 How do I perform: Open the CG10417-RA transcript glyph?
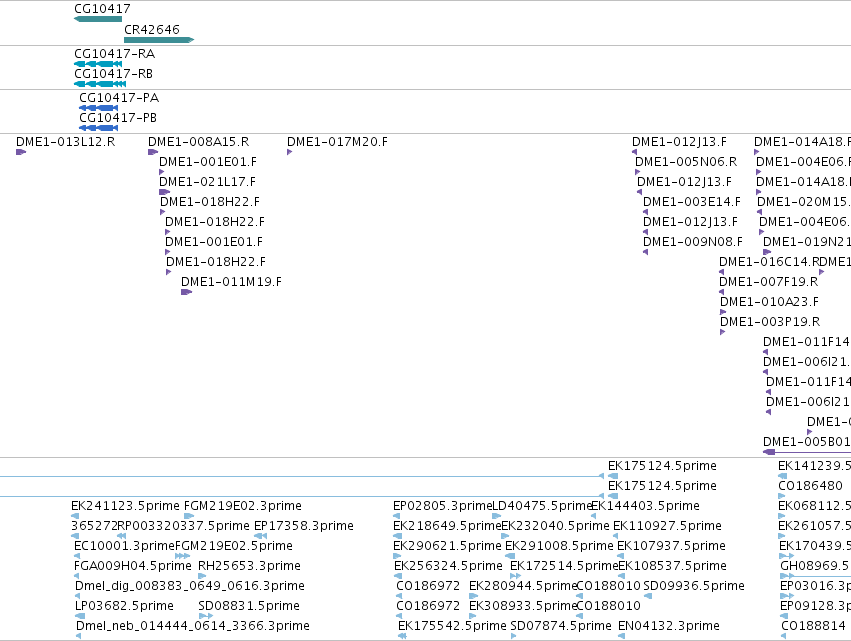coord(98,64)
